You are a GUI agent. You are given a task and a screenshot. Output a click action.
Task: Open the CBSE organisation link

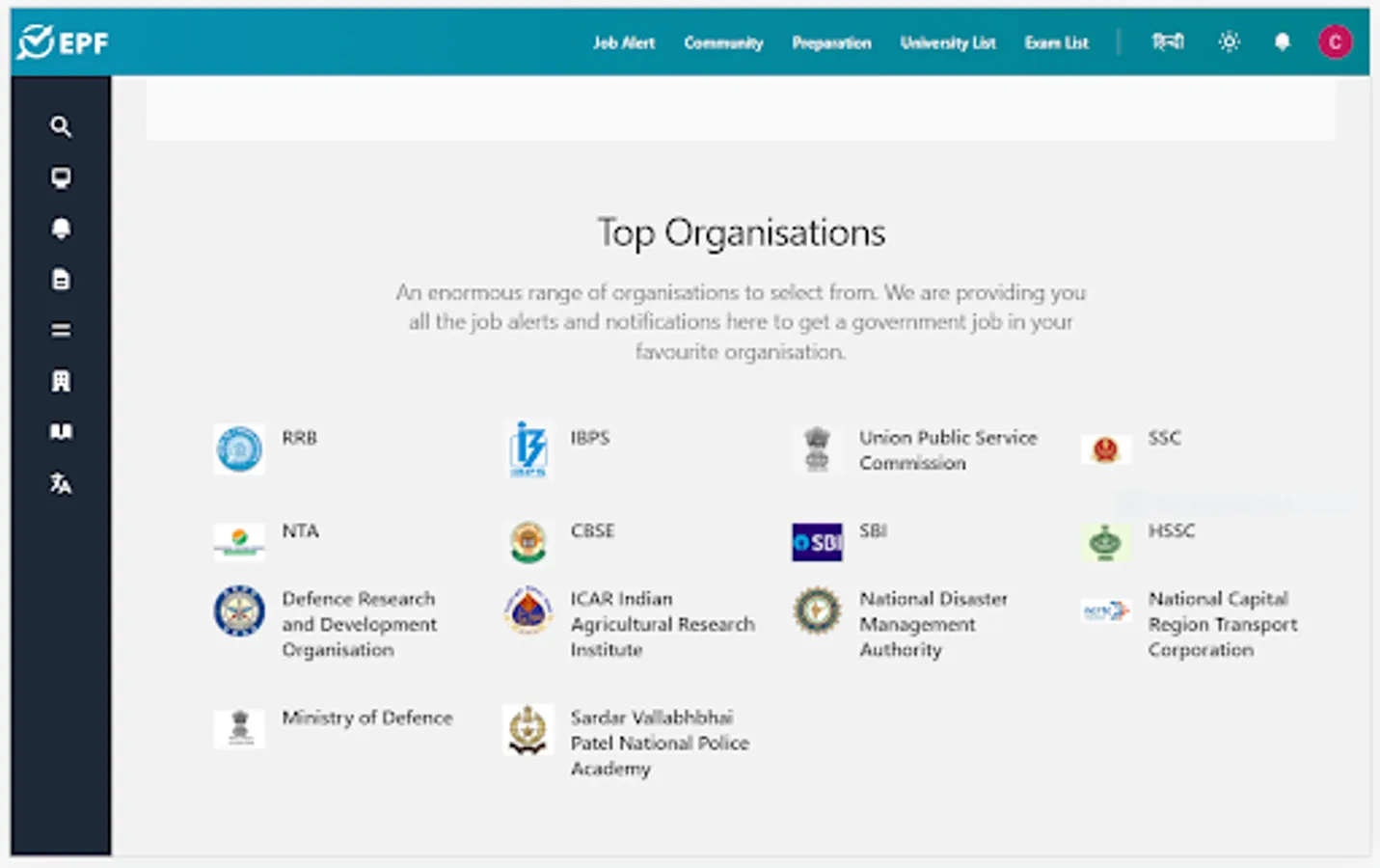click(x=592, y=531)
